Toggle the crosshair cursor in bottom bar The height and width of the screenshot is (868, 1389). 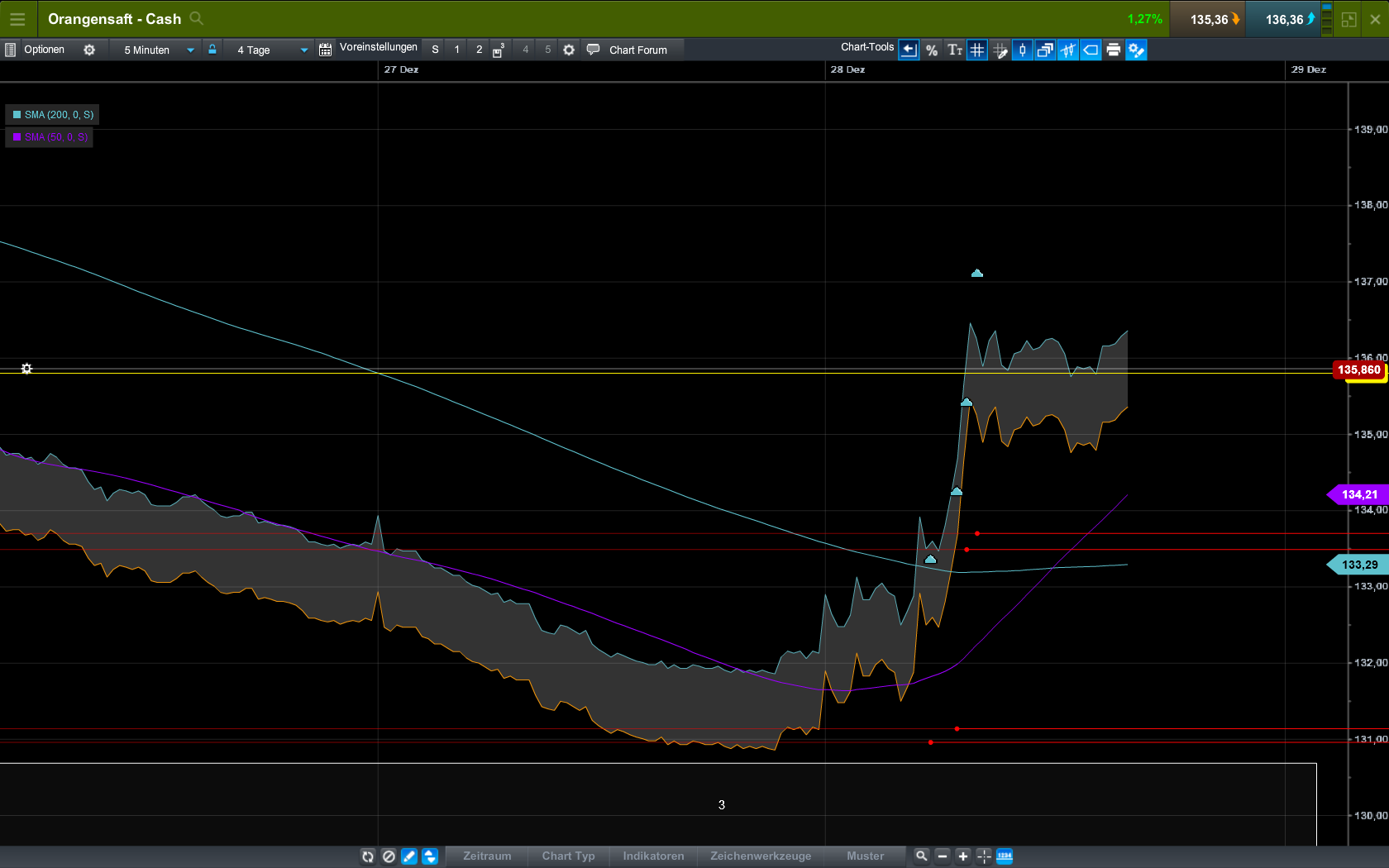[x=984, y=856]
